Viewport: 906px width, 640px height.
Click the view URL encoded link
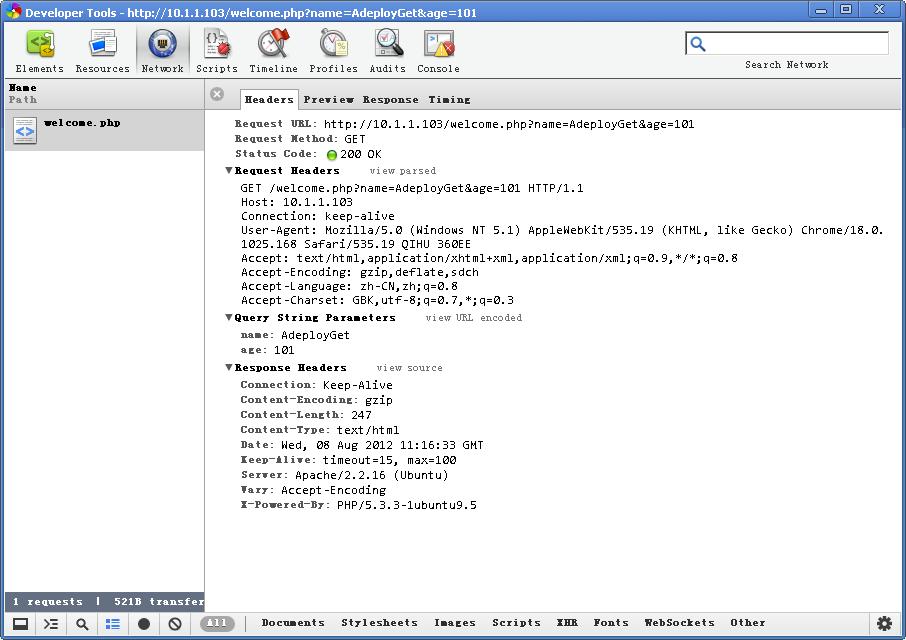tap(475, 318)
